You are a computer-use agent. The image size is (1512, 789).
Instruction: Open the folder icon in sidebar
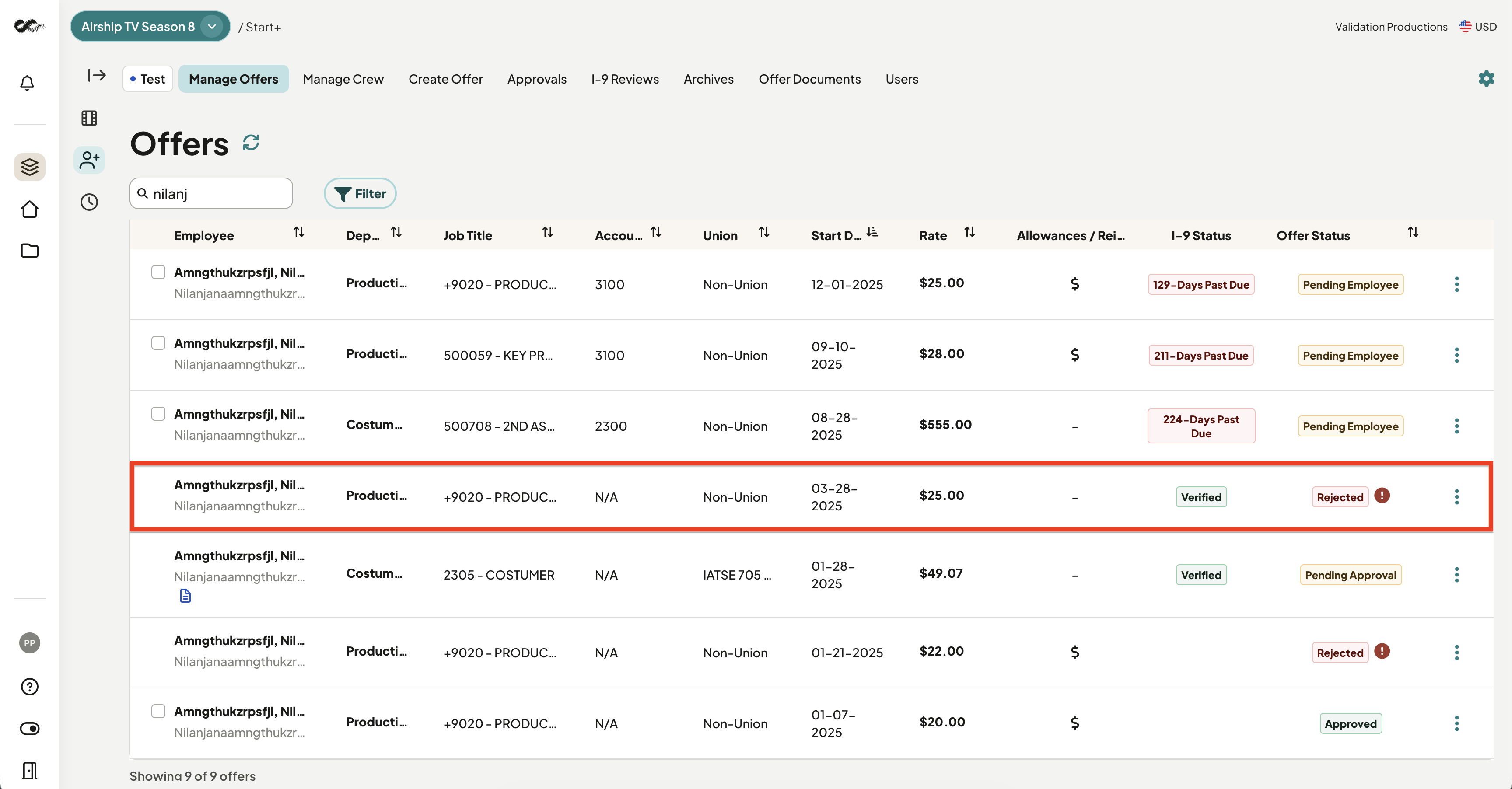click(29, 251)
